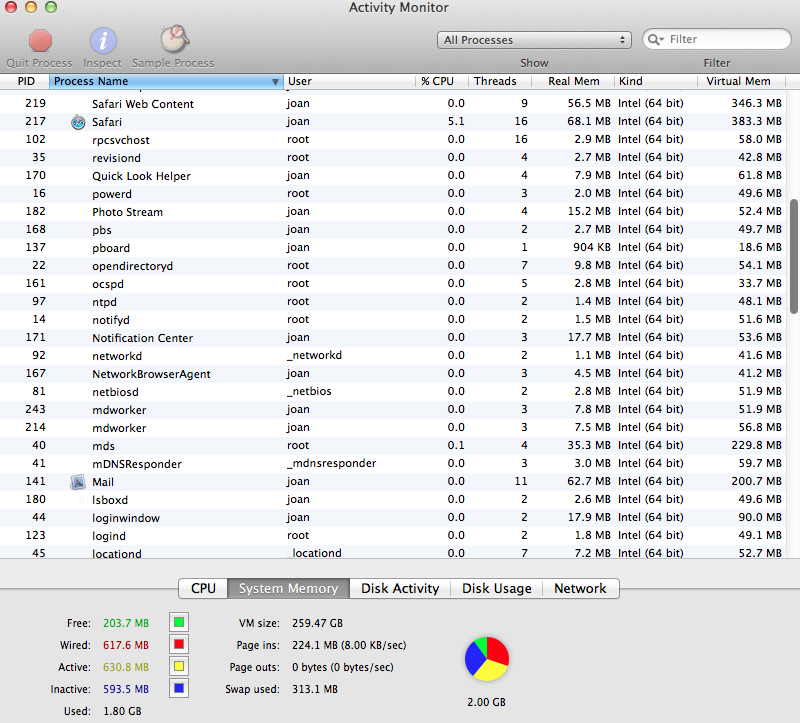
Task: Click the memory usage pie chart
Action: (x=487, y=659)
